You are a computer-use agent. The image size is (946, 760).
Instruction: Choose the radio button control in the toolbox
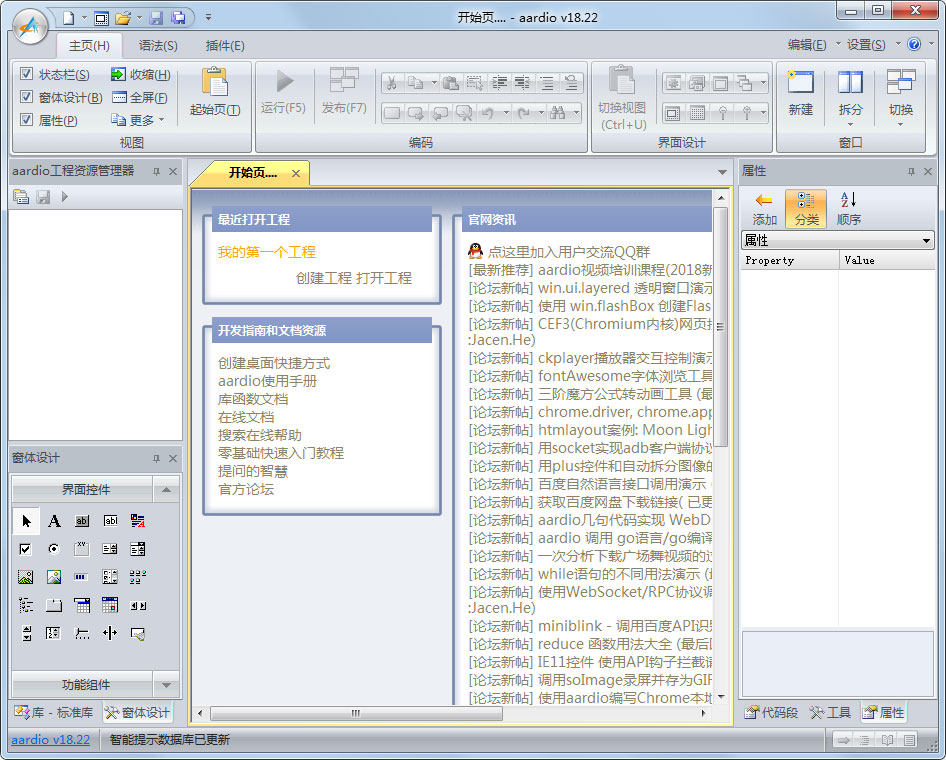coord(54,549)
